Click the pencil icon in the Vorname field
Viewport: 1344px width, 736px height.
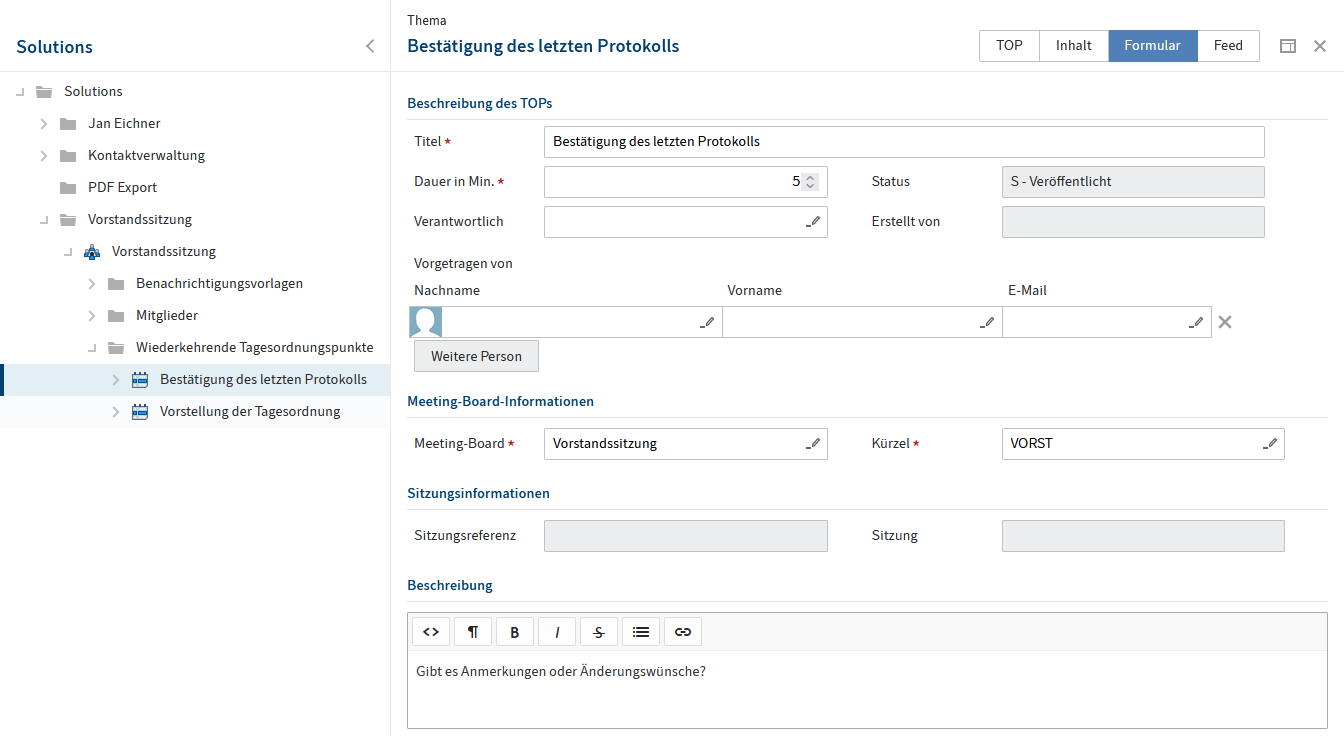(987, 322)
